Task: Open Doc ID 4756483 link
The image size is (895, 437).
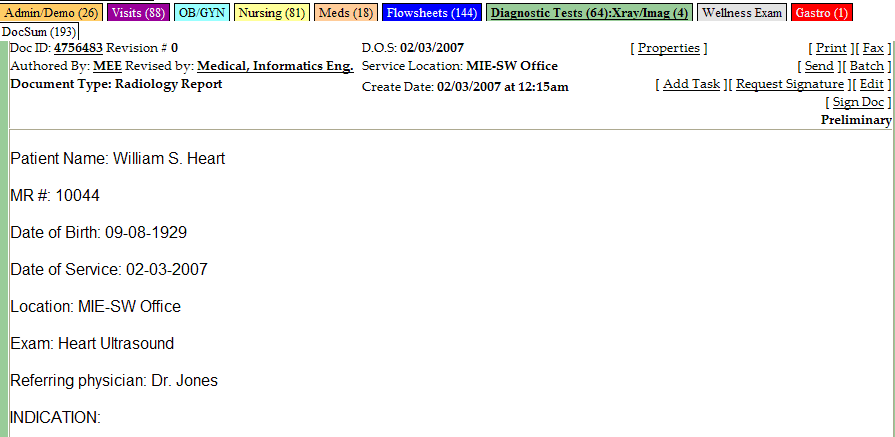Action: [x=78, y=48]
